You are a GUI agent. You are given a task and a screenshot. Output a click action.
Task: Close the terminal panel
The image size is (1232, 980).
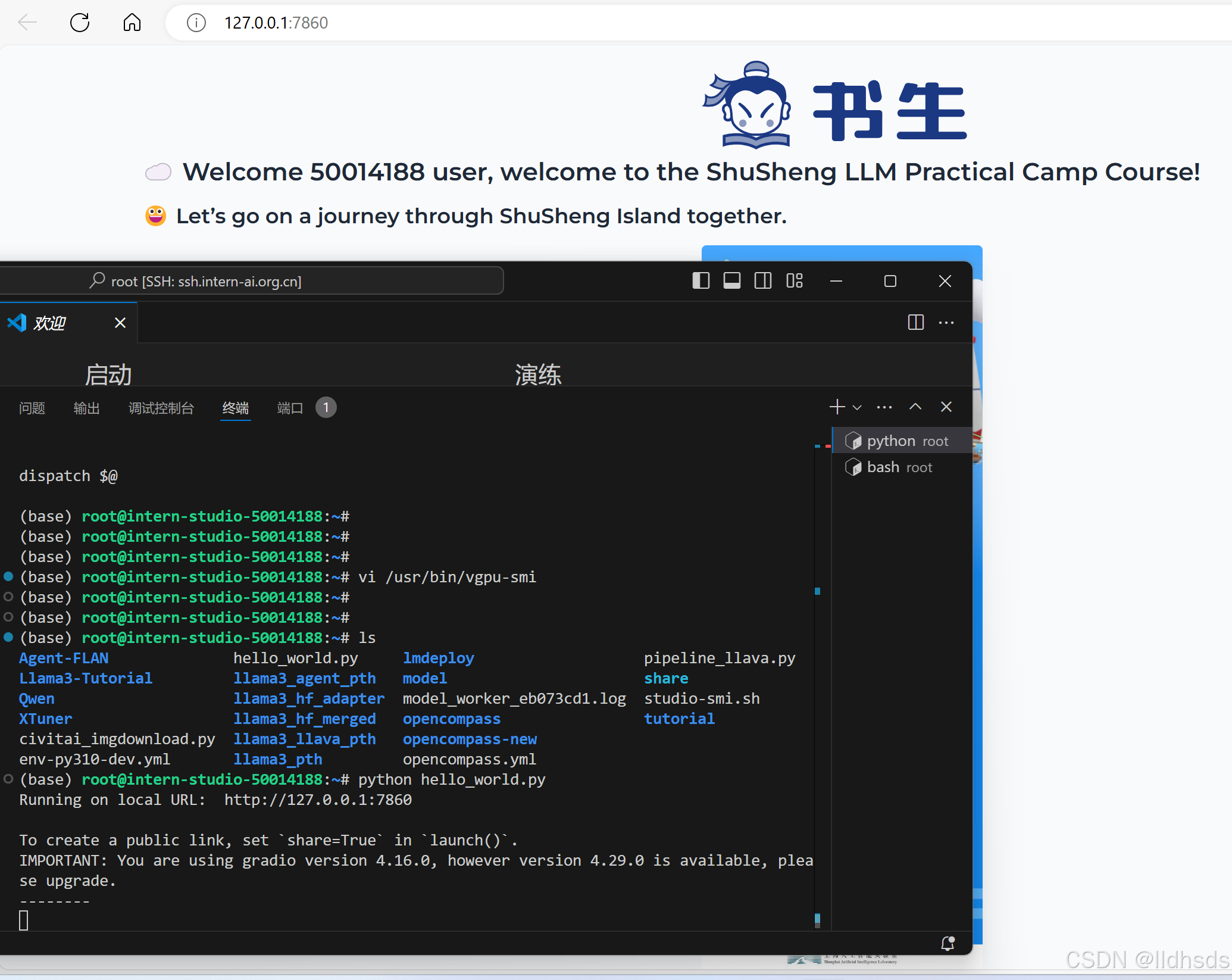946,407
